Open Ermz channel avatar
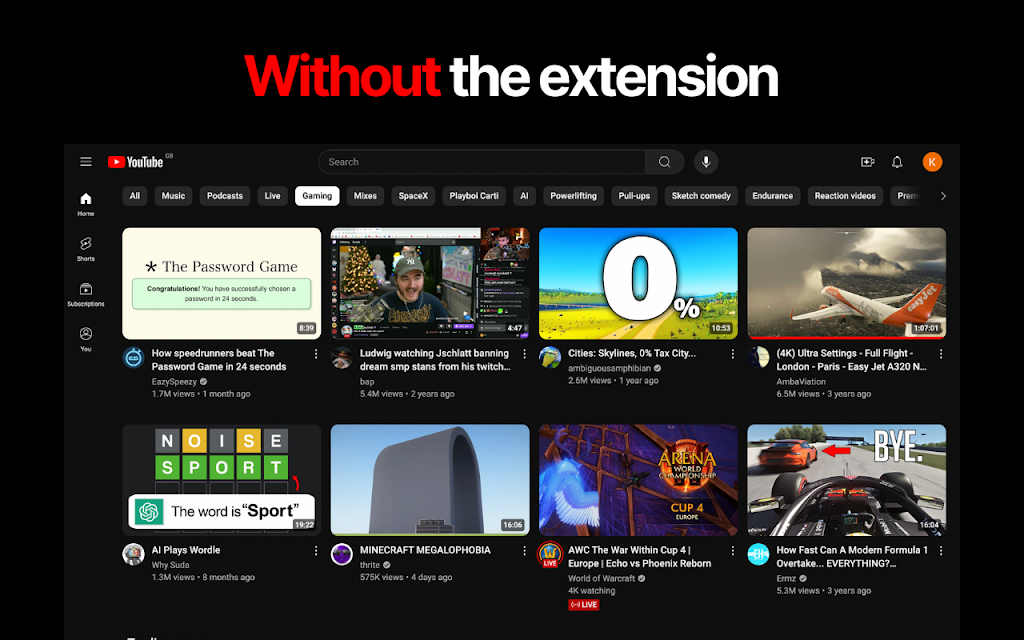Image resolution: width=1024 pixels, height=640 pixels. tap(758, 554)
